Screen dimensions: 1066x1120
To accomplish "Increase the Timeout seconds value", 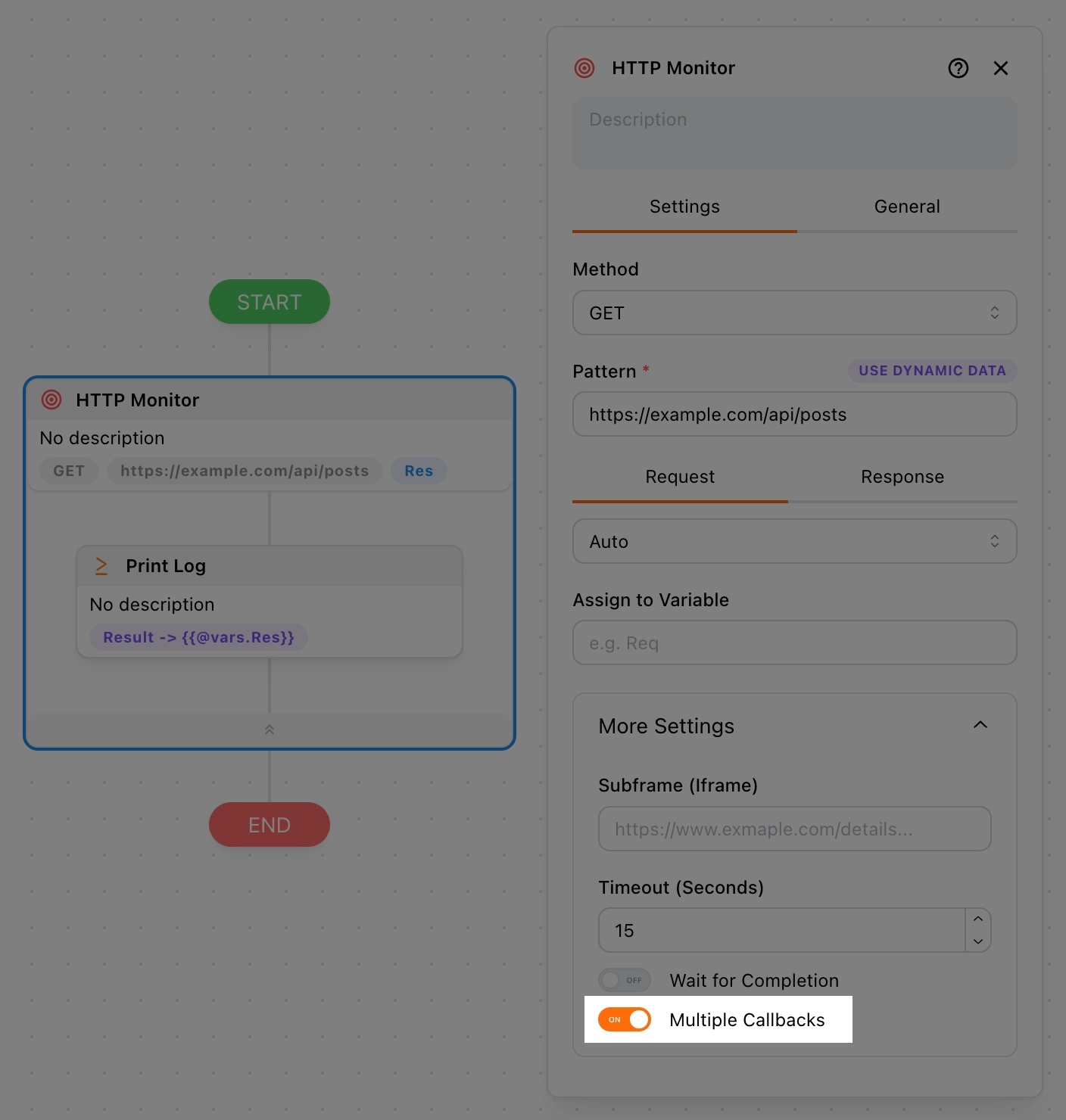I will point(978,919).
